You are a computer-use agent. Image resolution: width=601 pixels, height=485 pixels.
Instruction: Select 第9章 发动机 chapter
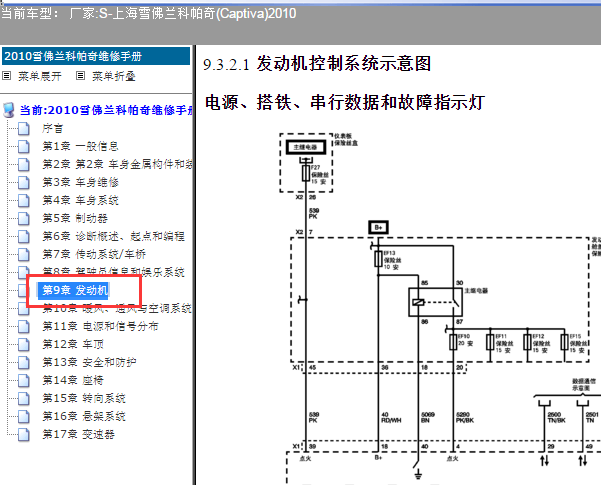75,290
